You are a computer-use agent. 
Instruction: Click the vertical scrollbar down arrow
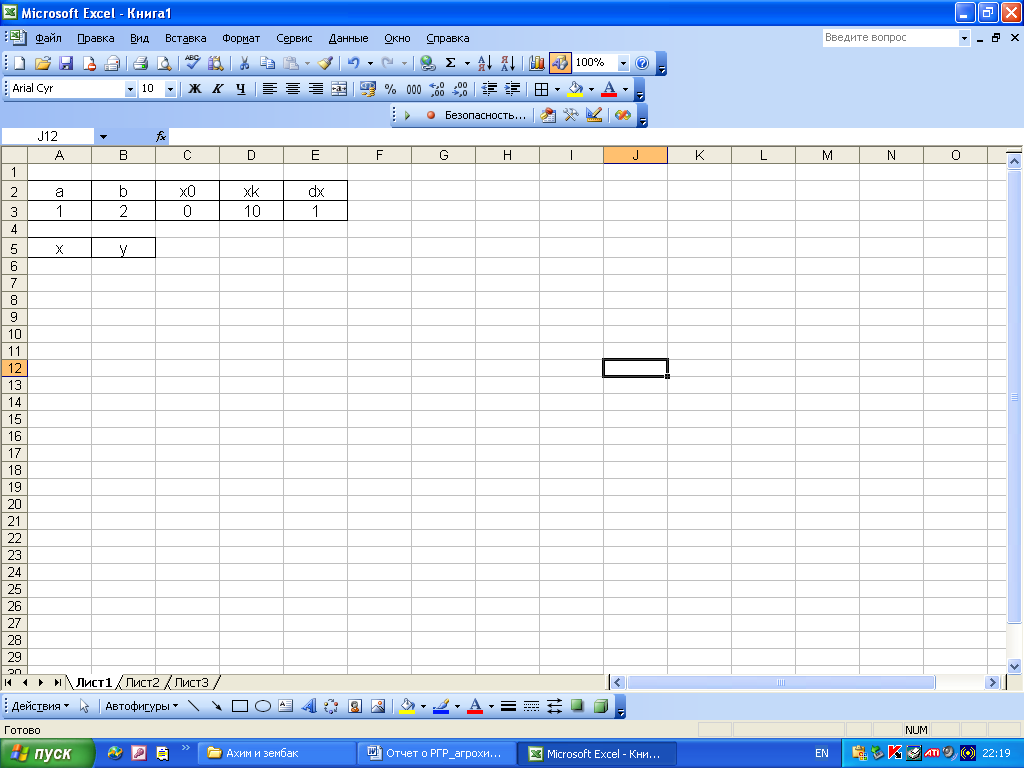[x=1014, y=666]
